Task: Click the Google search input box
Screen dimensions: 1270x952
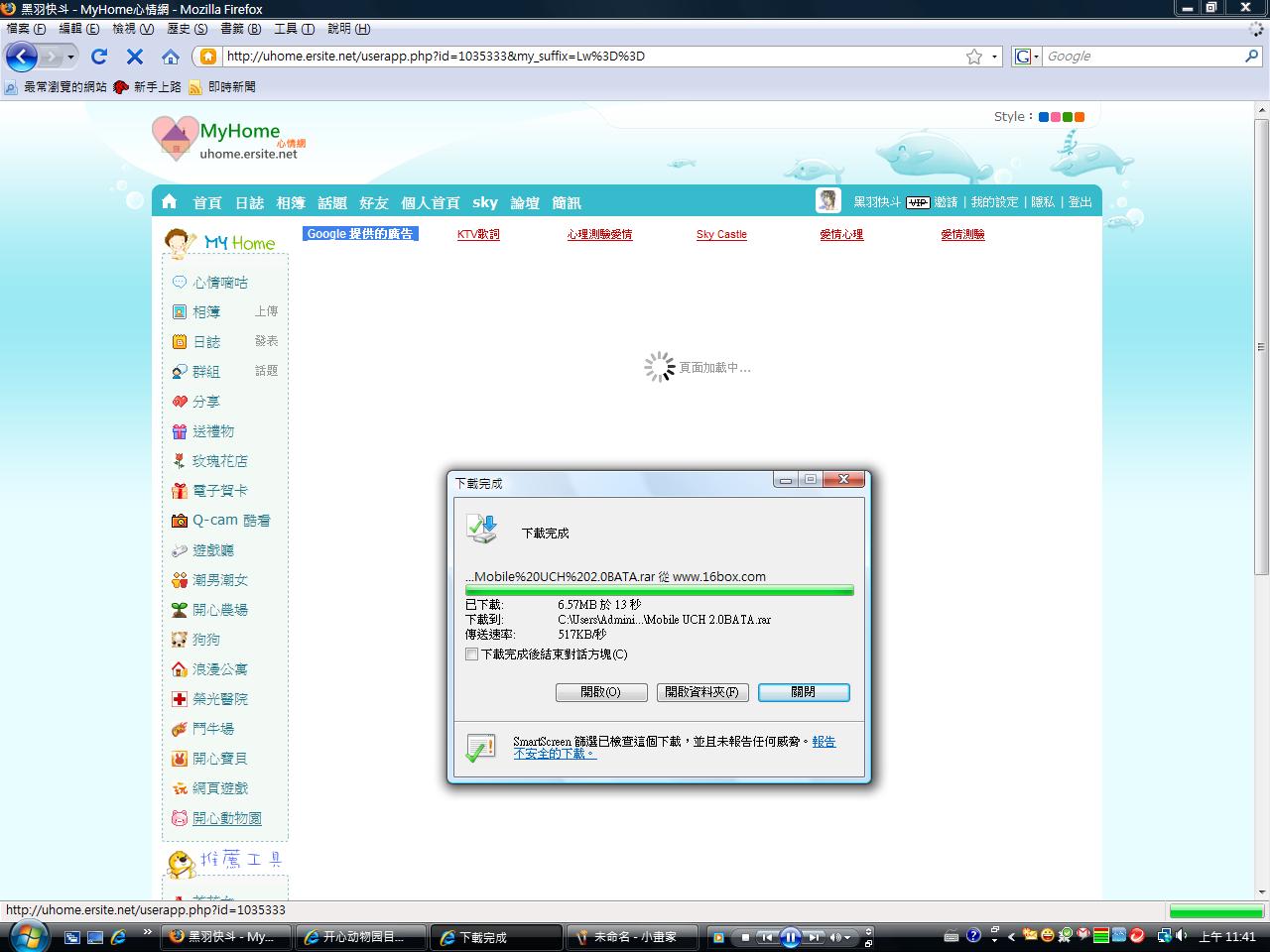Action: tap(1141, 57)
